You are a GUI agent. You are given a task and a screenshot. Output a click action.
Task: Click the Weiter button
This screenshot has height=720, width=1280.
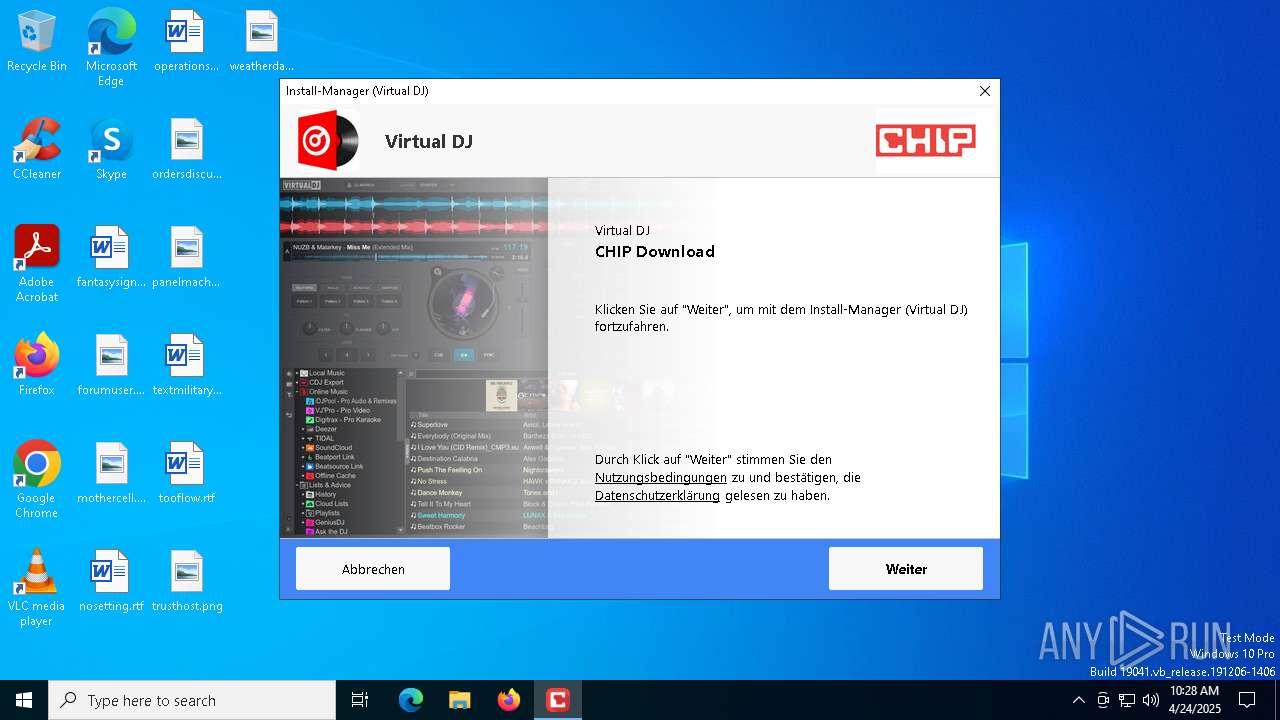click(x=905, y=569)
